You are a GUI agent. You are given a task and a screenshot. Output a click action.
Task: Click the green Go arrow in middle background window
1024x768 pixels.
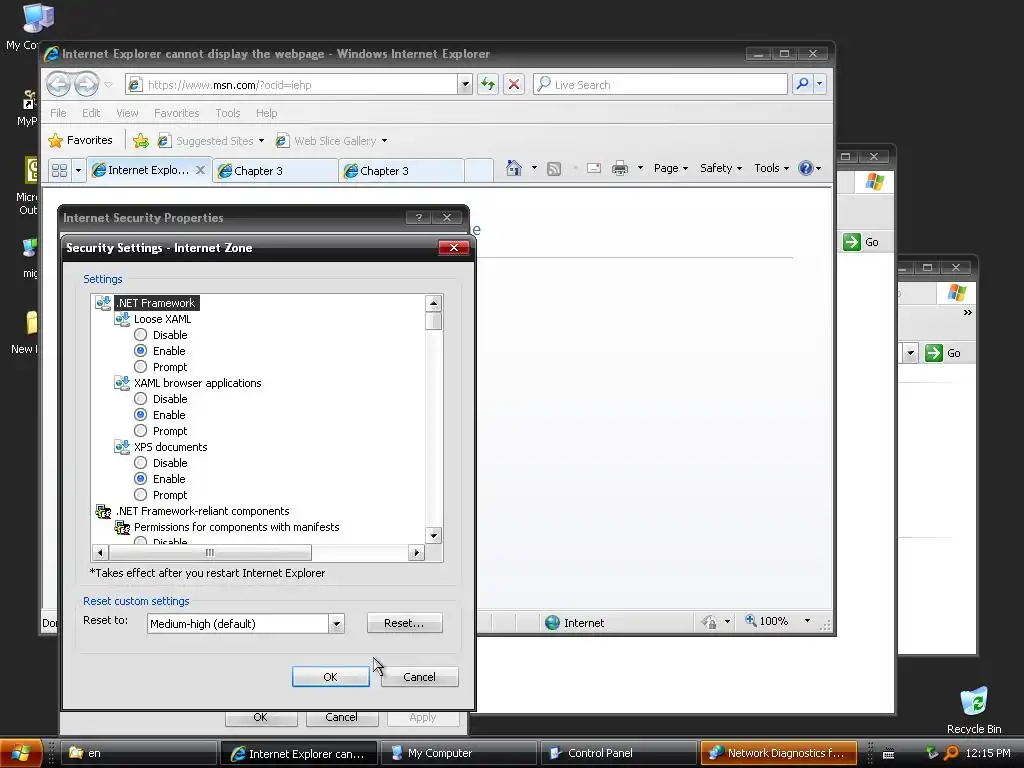852,242
